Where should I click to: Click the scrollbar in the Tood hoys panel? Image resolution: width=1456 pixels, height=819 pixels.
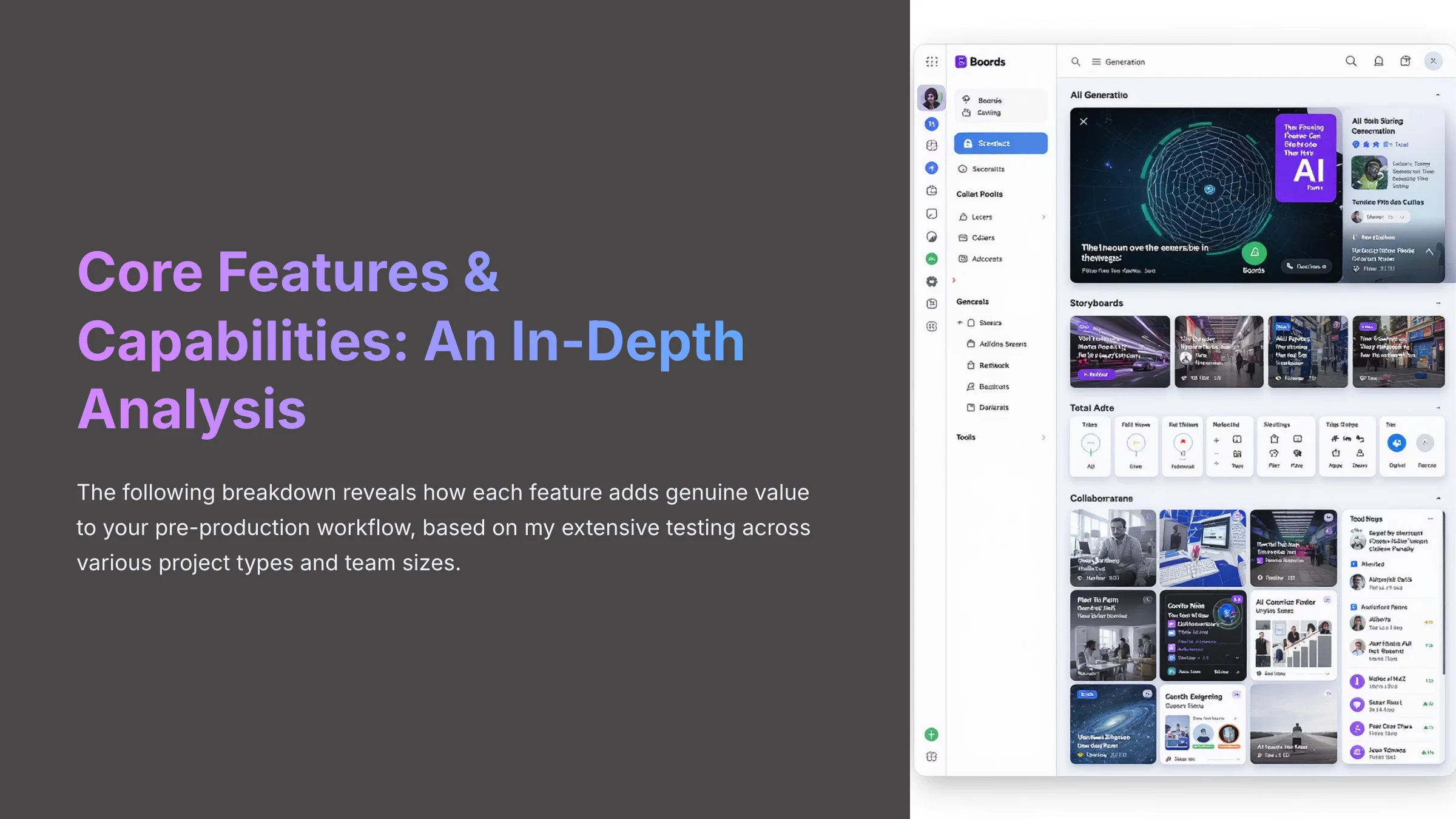click(1444, 591)
